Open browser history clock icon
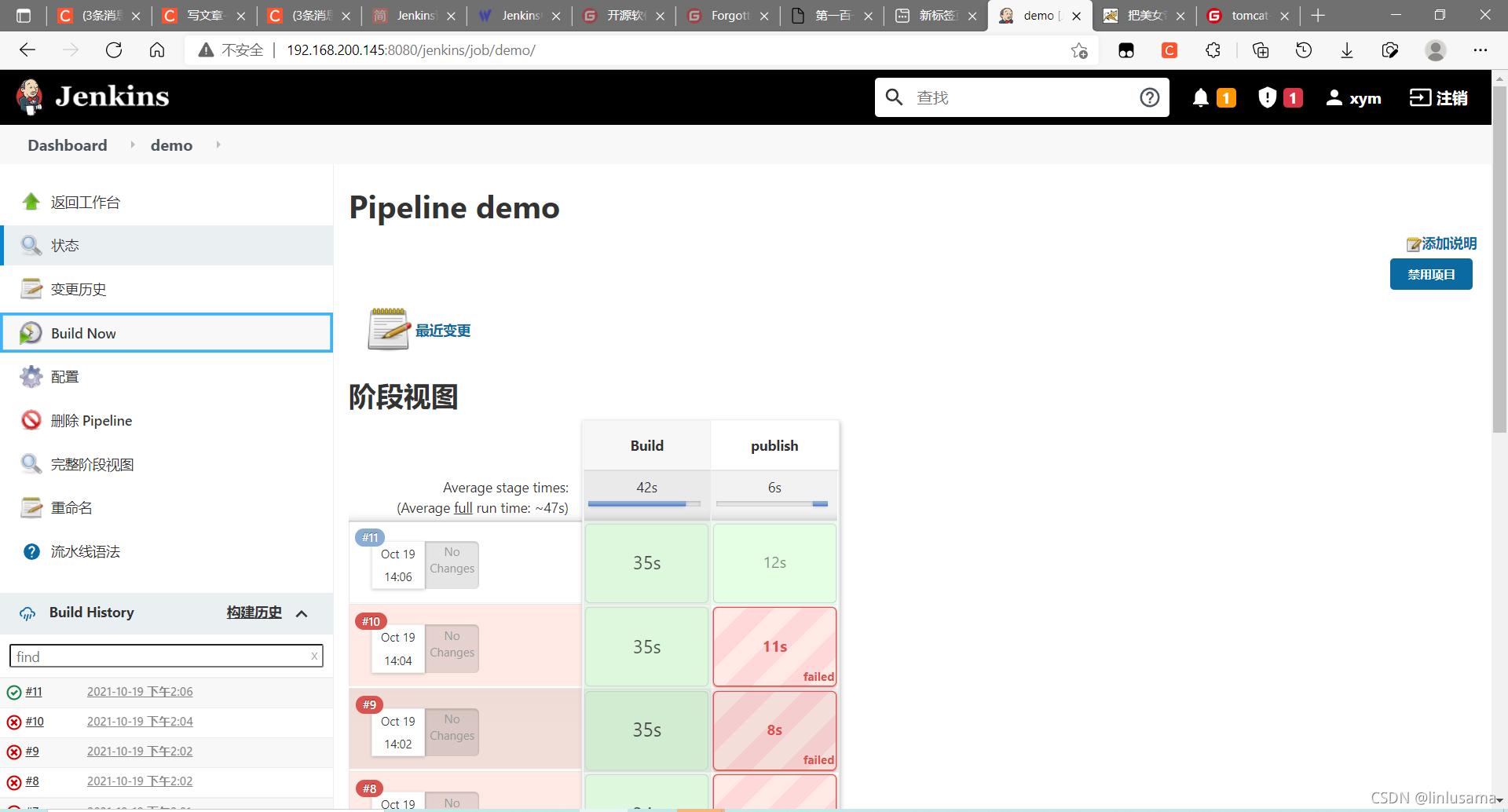This screenshot has width=1508, height=812. click(1304, 50)
